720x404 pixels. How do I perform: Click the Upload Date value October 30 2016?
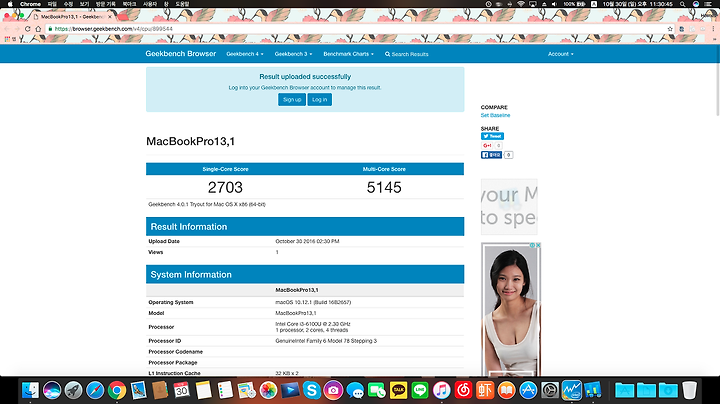tap(307, 241)
